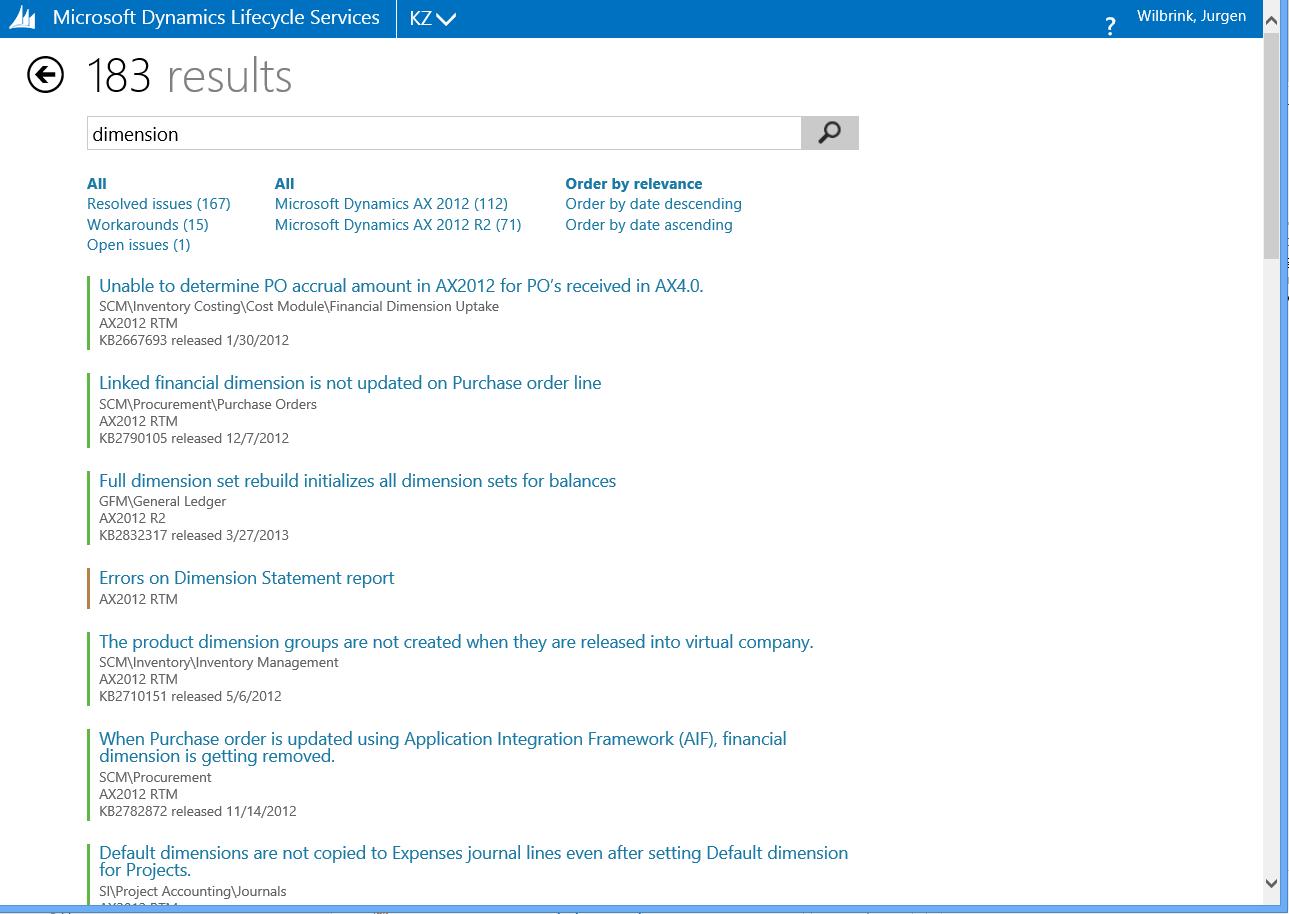Click the text 'KB2710151 released 5/6/2012'
Image resolution: width=1289 pixels, height=914 pixels.
(190, 696)
